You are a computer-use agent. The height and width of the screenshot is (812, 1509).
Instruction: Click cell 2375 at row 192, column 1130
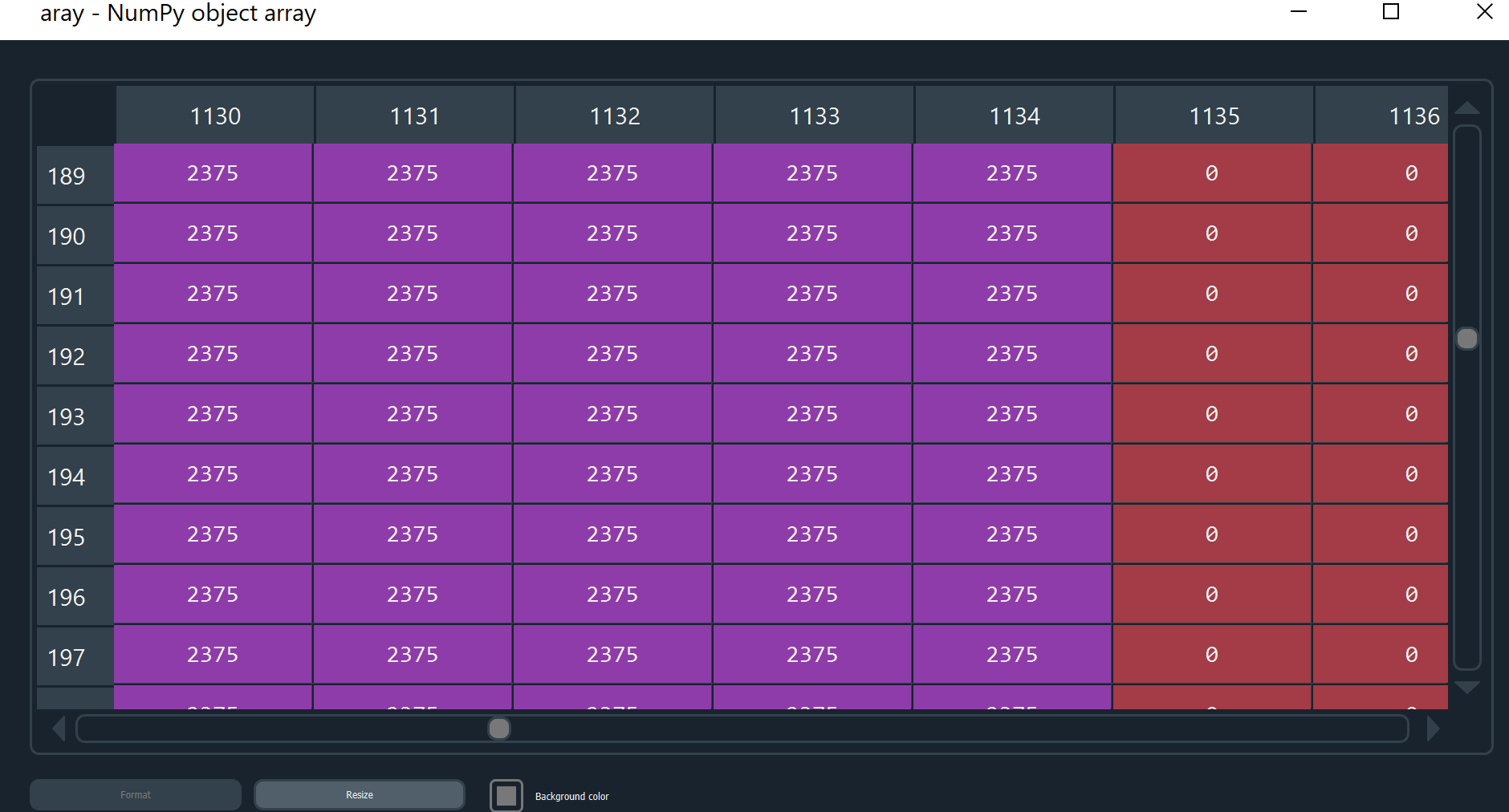pyautogui.click(x=213, y=354)
